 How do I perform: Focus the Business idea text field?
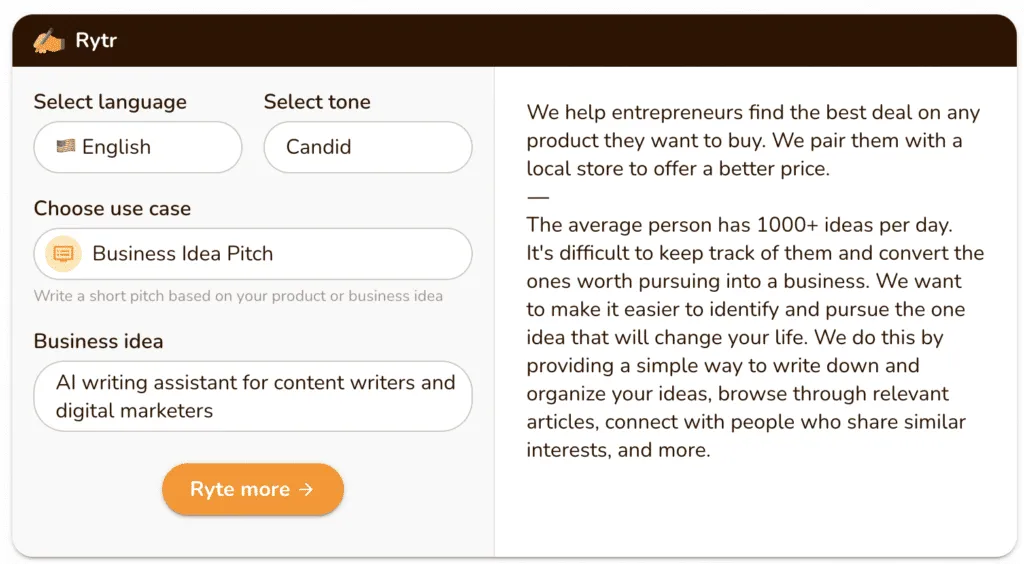[252, 396]
